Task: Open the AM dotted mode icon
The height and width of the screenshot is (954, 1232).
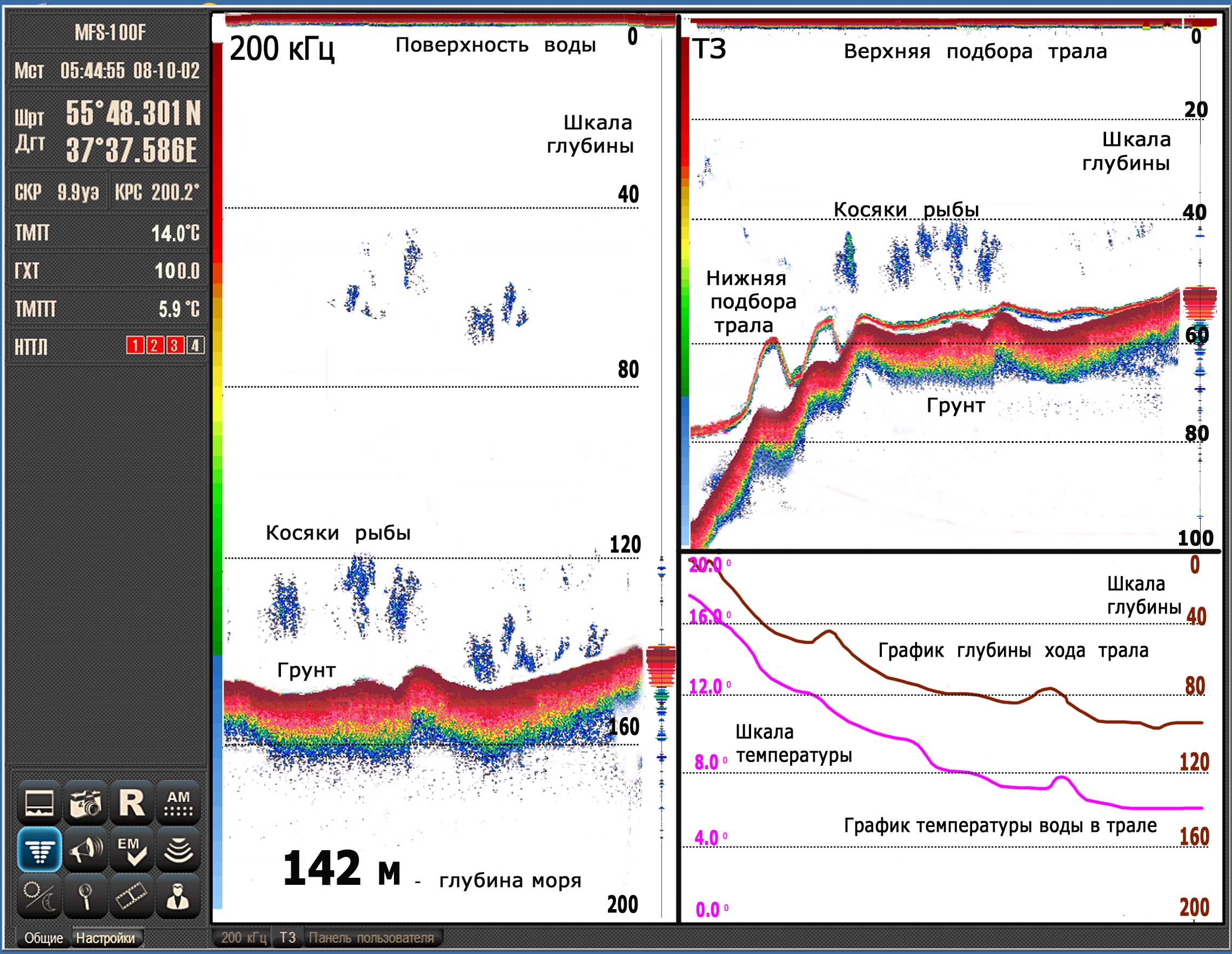Action: click(x=178, y=802)
